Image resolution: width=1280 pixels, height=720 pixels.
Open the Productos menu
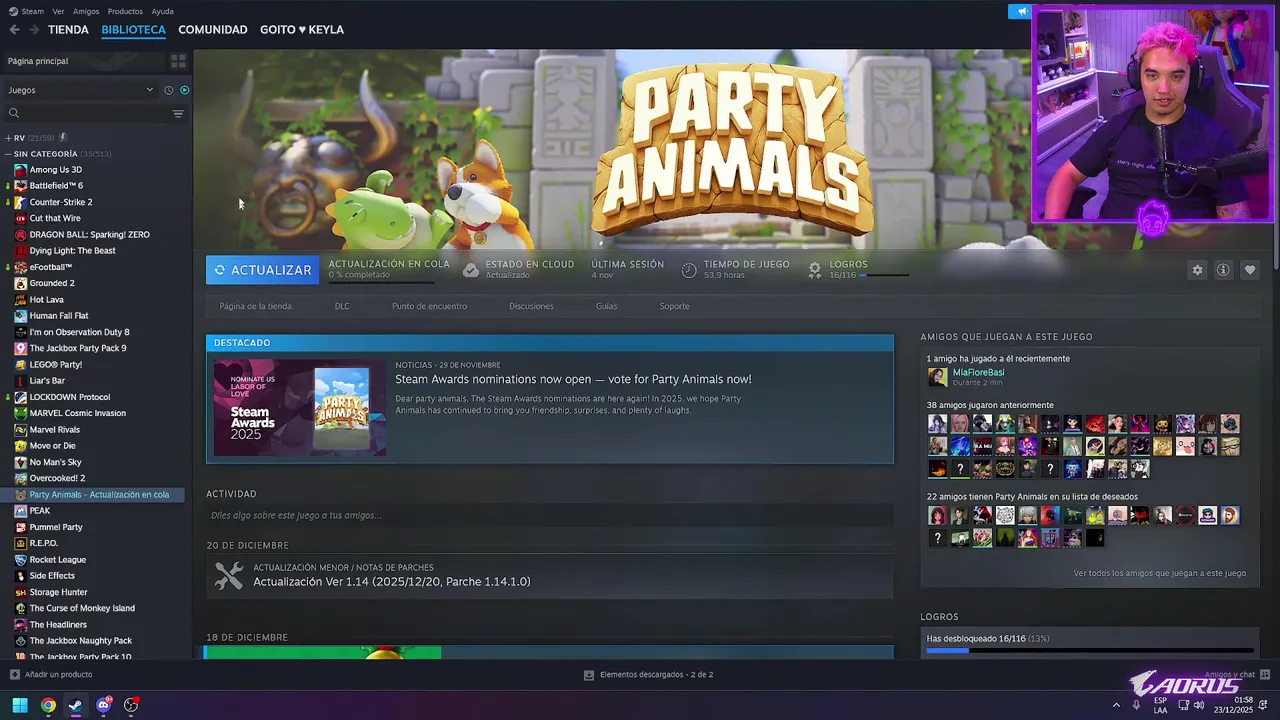click(x=125, y=11)
